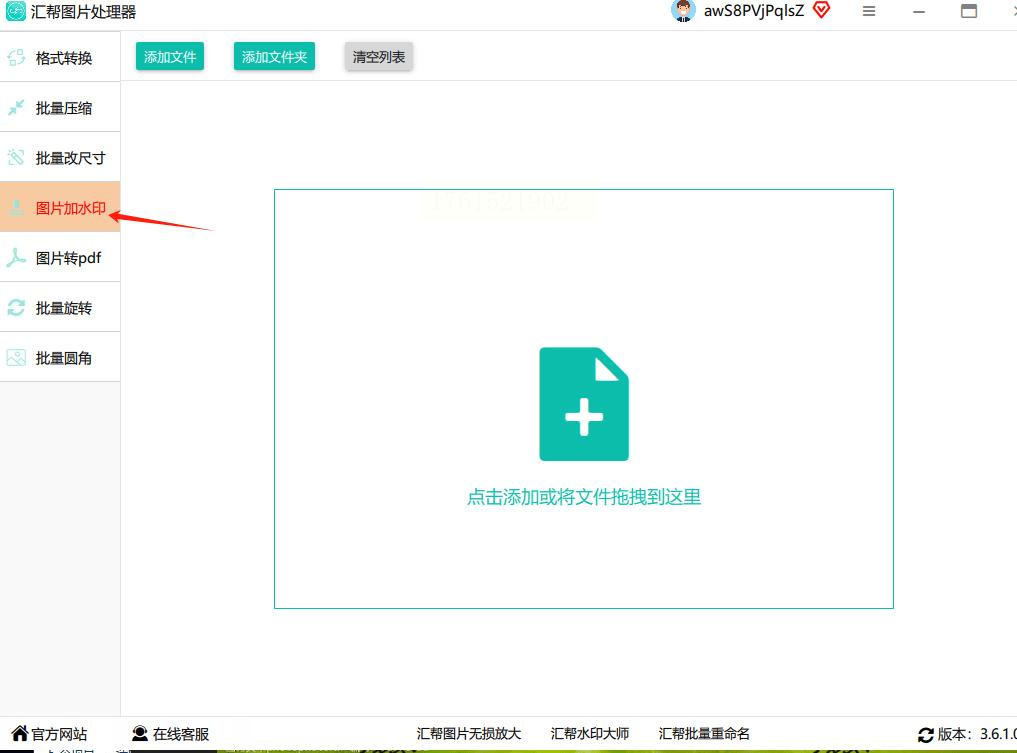The width and height of the screenshot is (1017, 753).
Task: Select the 批量改尺寸 tab
Action: click(60, 158)
